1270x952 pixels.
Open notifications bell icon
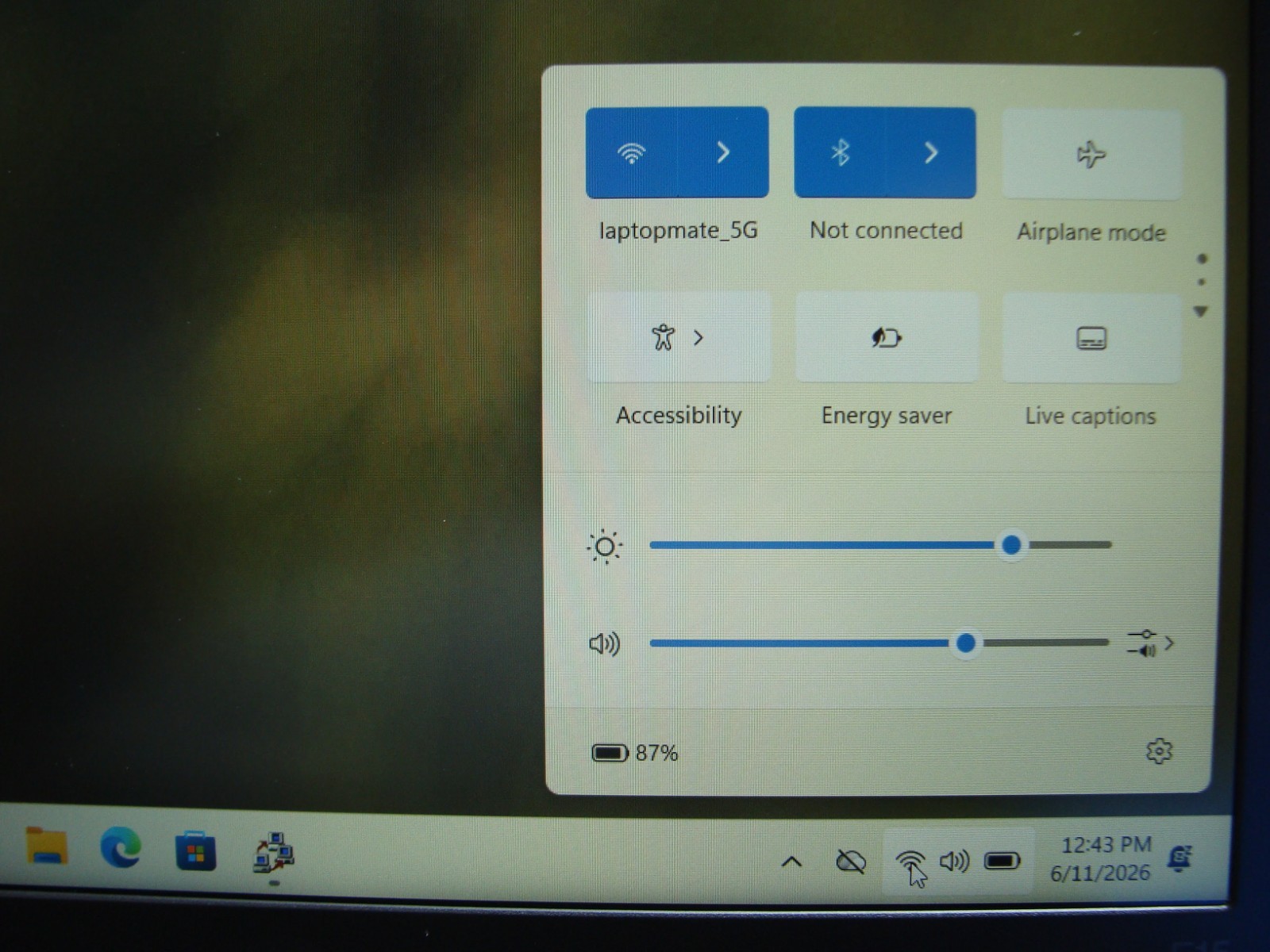coord(1180,858)
